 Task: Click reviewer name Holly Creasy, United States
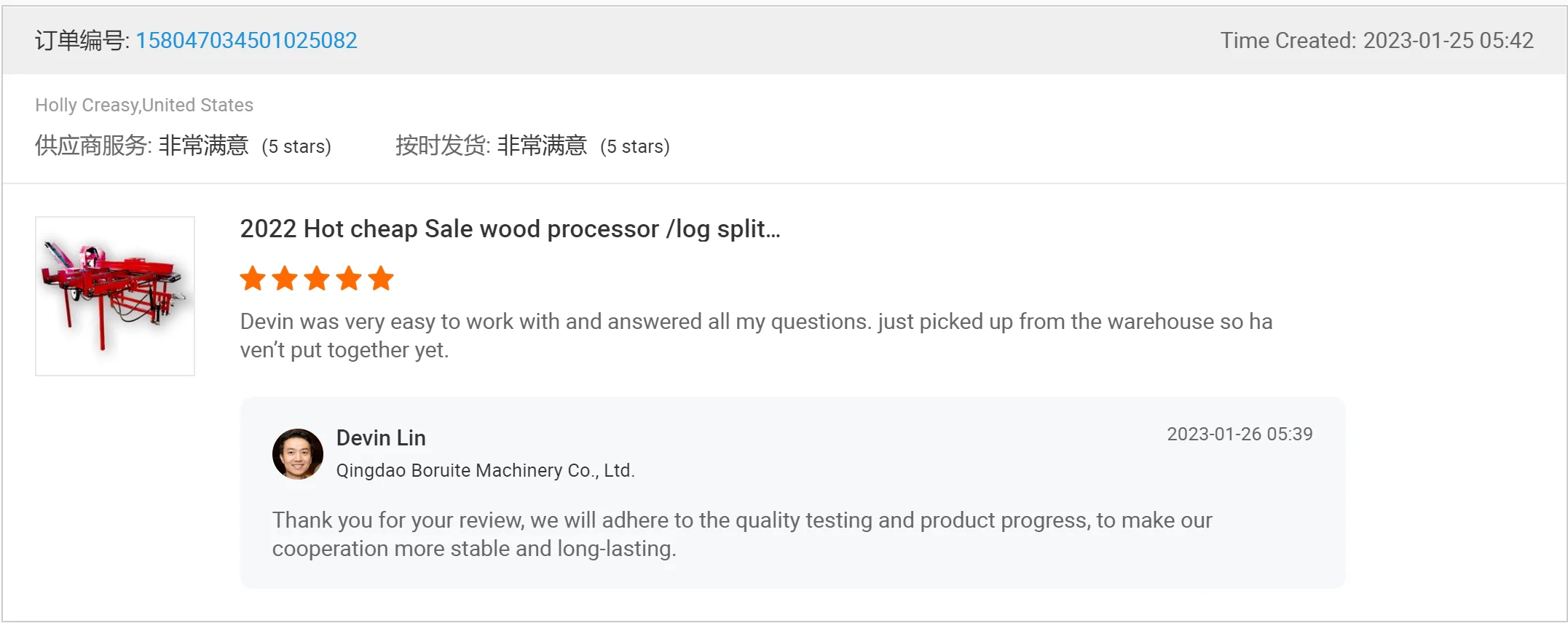click(x=144, y=106)
